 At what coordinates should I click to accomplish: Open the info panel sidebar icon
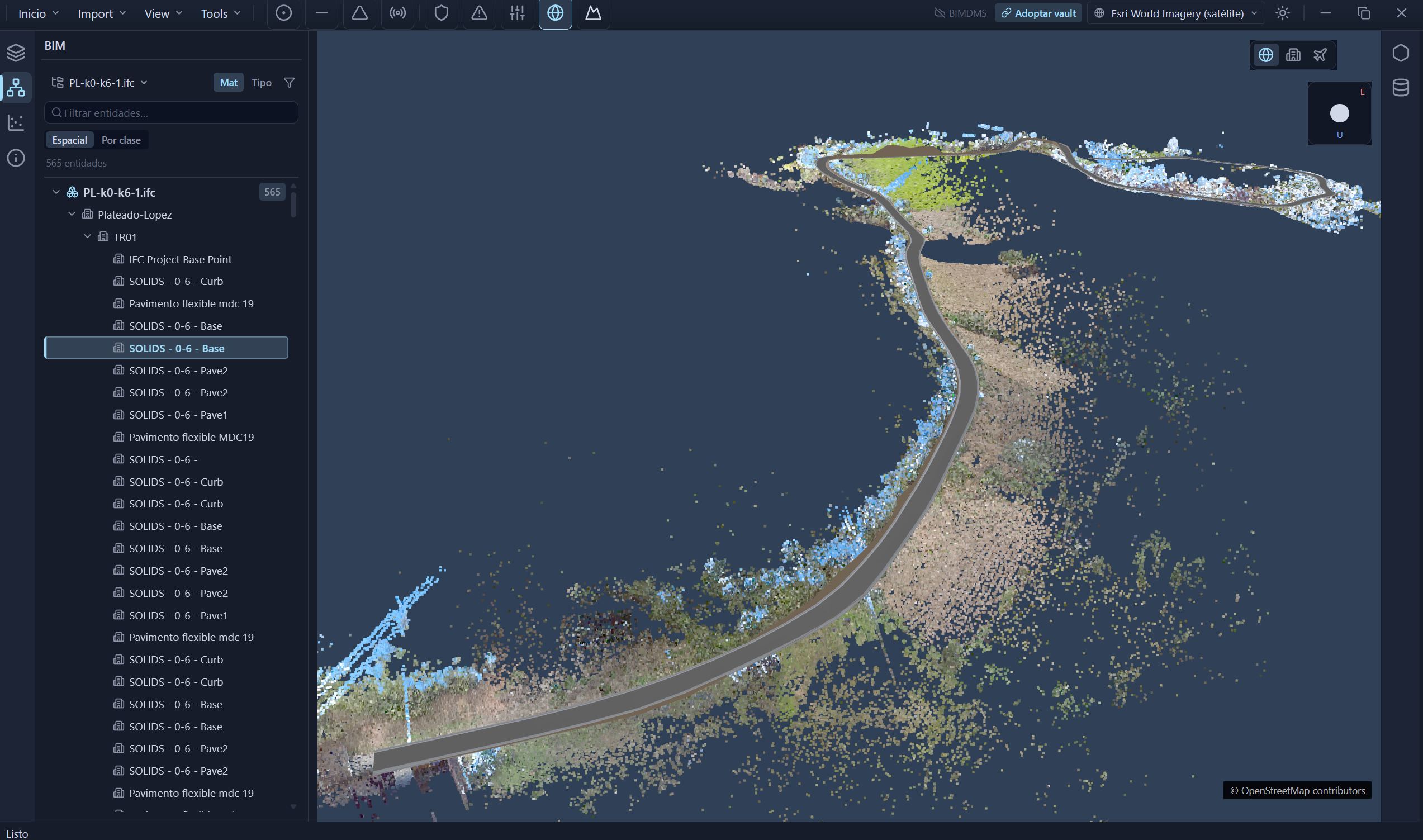click(16, 158)
